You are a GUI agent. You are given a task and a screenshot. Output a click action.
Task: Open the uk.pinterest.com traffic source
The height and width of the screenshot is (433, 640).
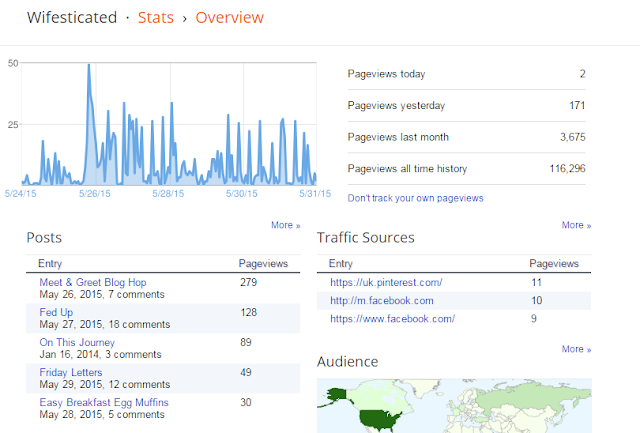pos(386,282)
